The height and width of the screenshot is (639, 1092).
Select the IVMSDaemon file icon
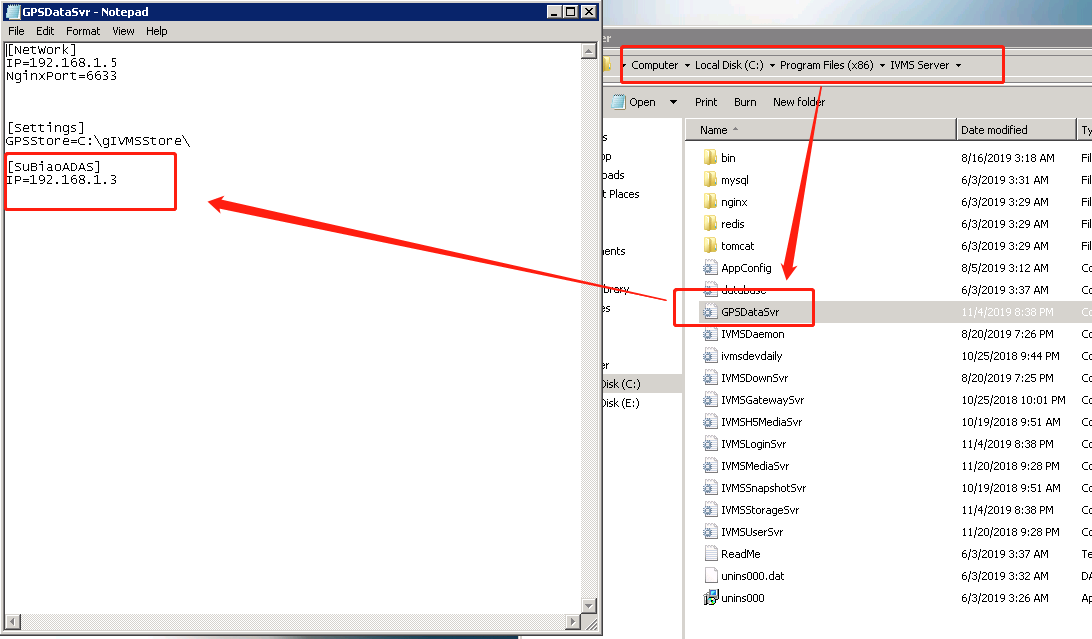pyautogui.click(x=710, y=334)
